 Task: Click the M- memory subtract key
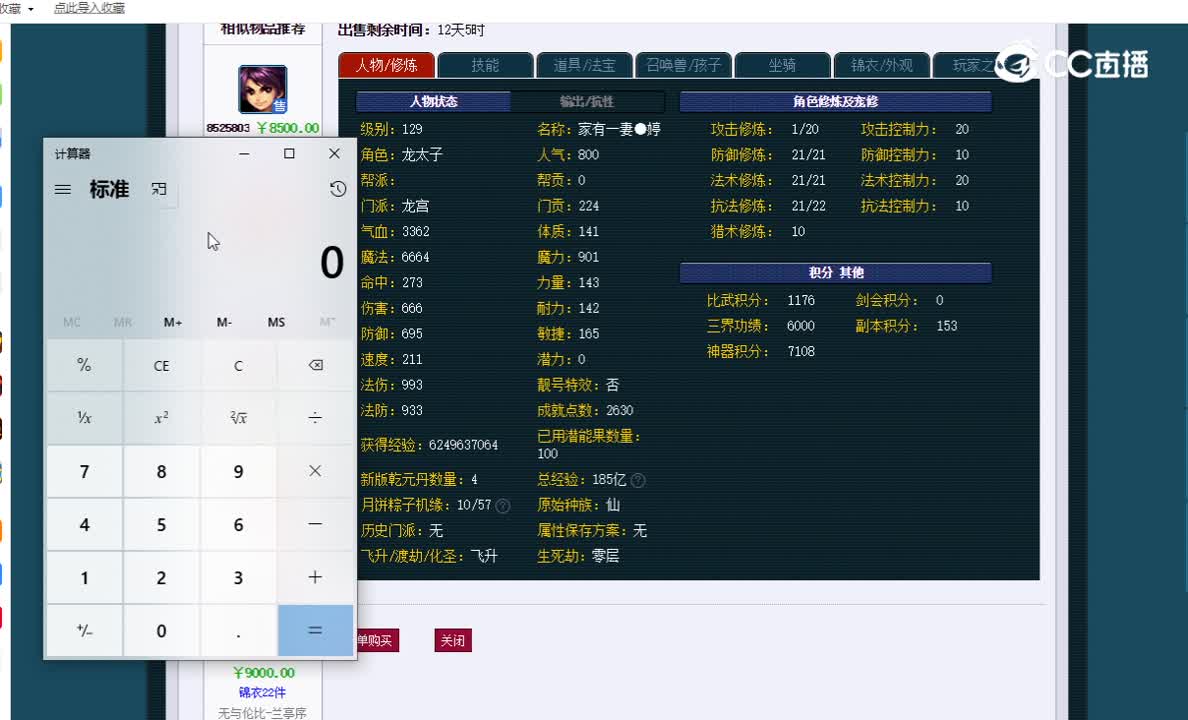tap(224, 322)
